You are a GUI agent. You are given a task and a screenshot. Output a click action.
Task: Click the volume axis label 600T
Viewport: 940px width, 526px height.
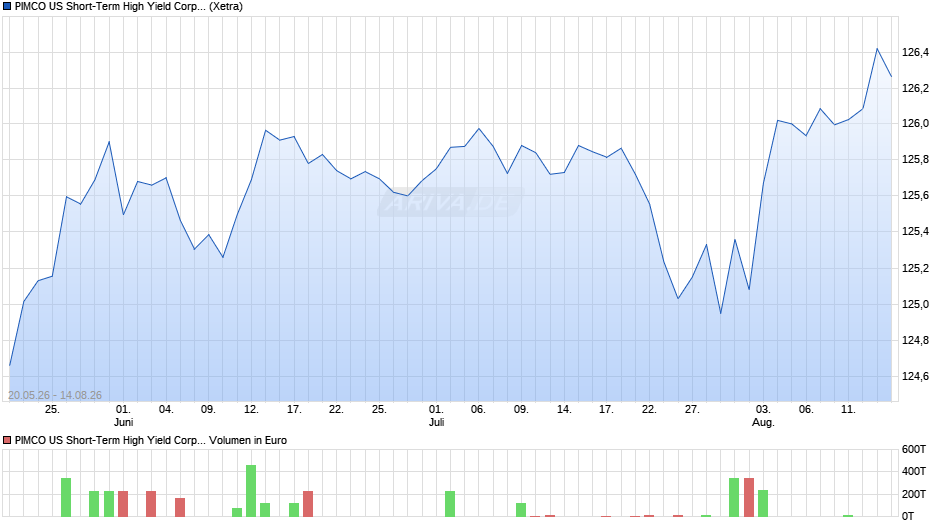914,449
